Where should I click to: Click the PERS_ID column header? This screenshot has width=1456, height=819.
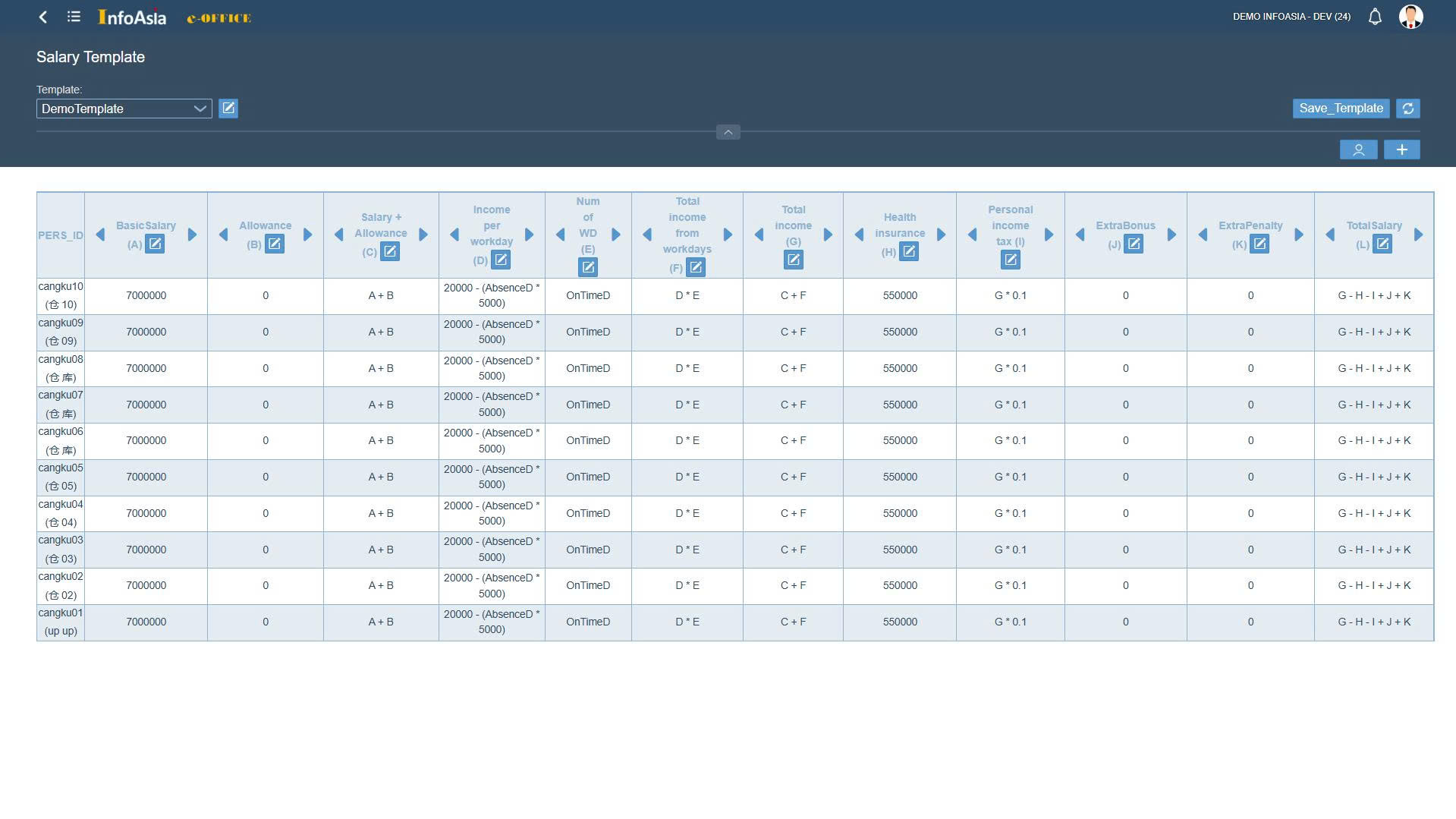point(61,235)
